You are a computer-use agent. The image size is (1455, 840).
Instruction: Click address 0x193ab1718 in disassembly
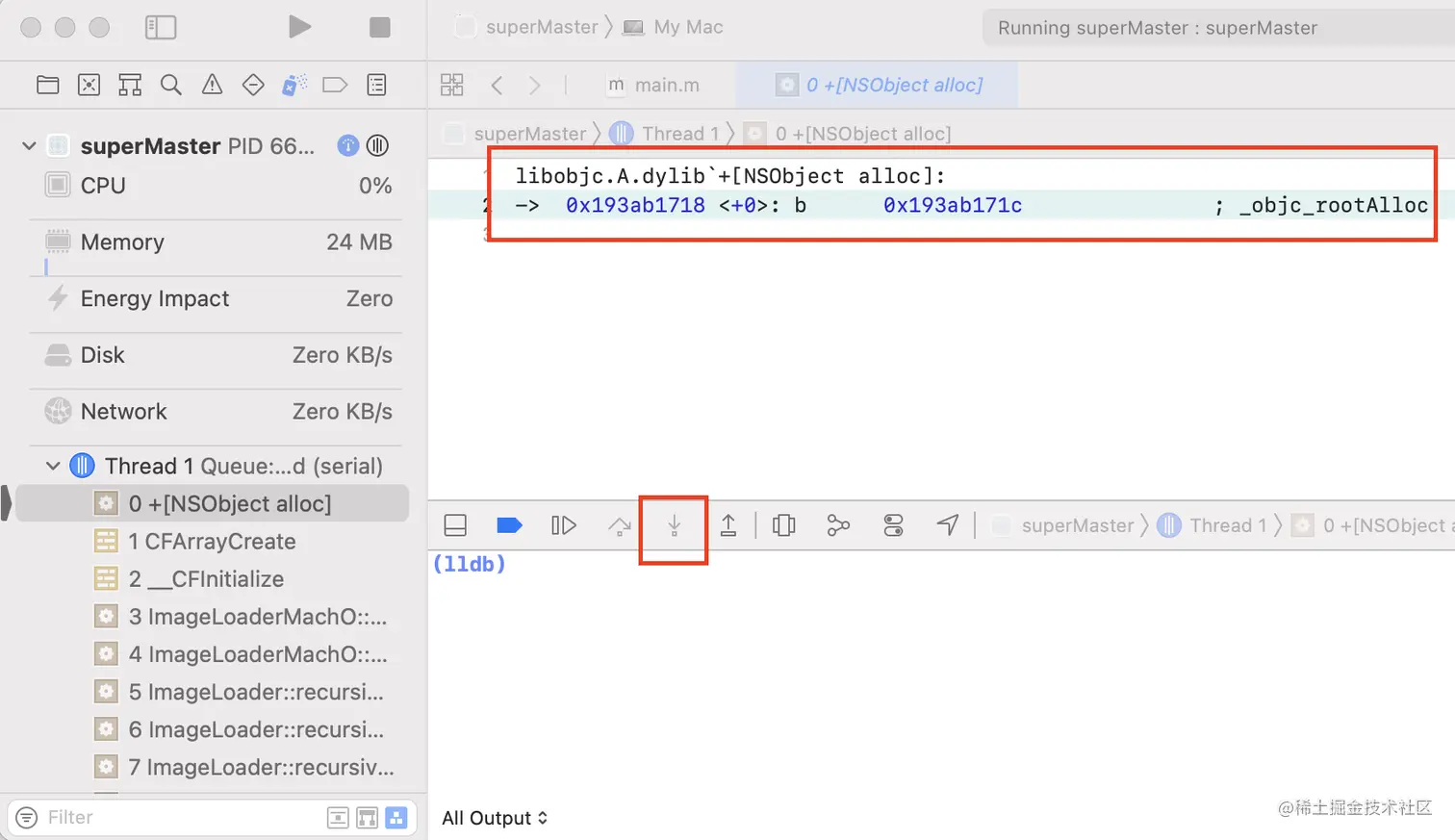635,205
